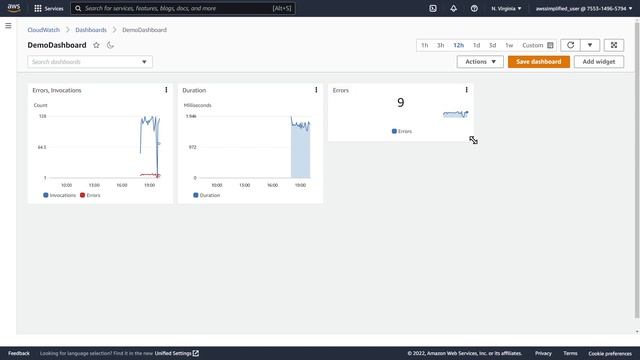Click Save dashboard
The width and height of the screenshot is (640, 360).
tap(538, 62)
